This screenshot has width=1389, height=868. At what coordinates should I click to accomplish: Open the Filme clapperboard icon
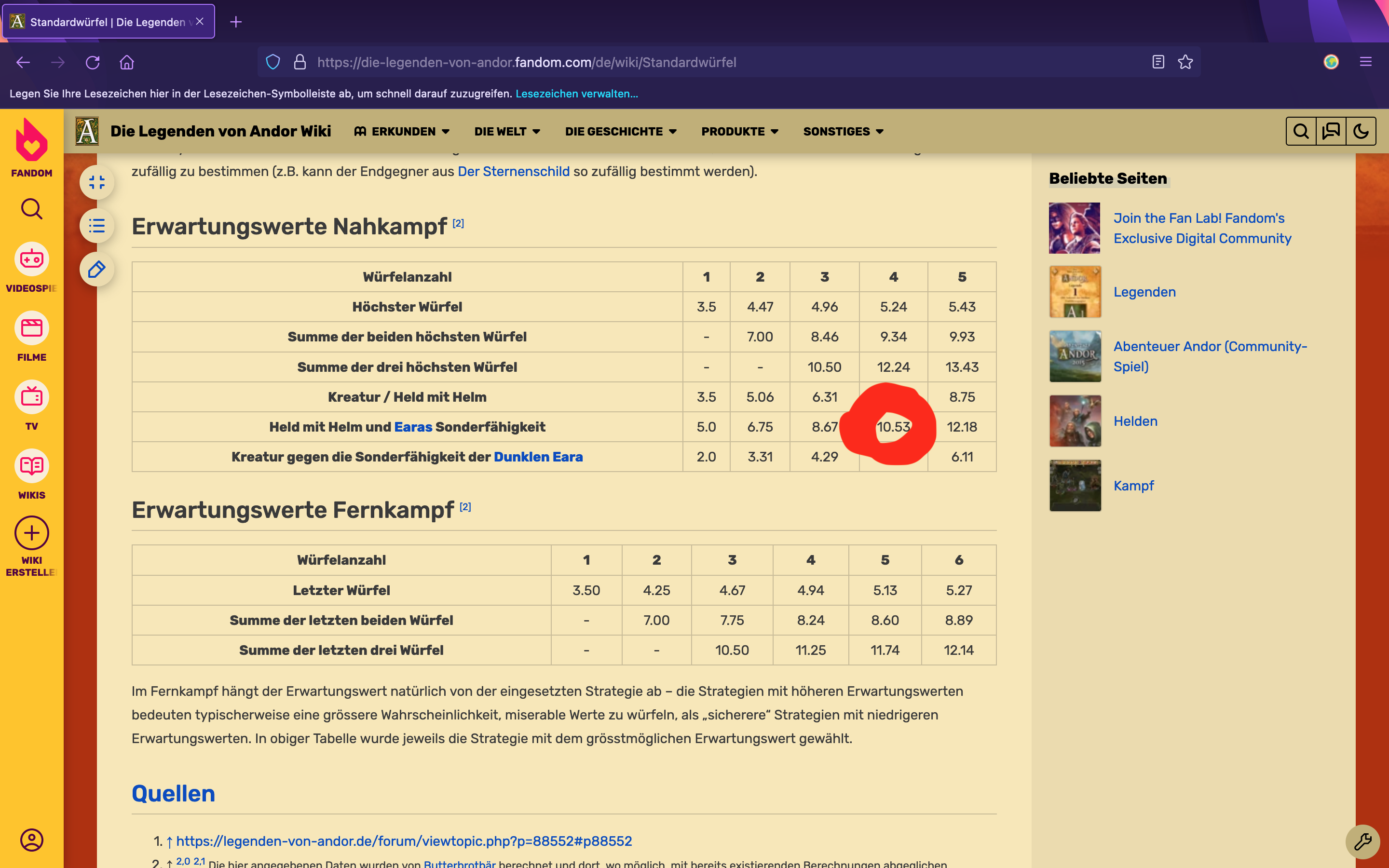pos(31,328)
